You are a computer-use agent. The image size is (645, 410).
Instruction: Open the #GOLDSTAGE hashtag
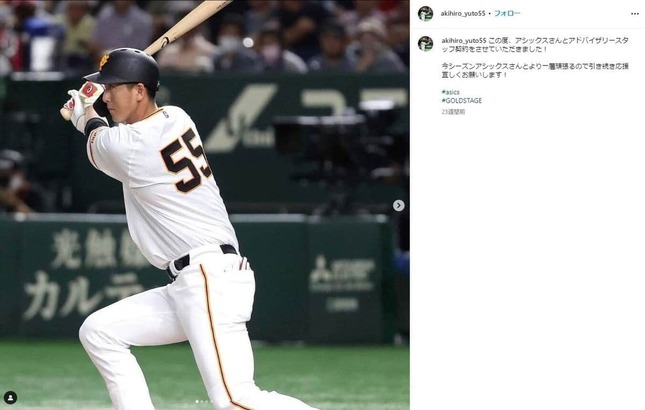click(x=462, y=100)
